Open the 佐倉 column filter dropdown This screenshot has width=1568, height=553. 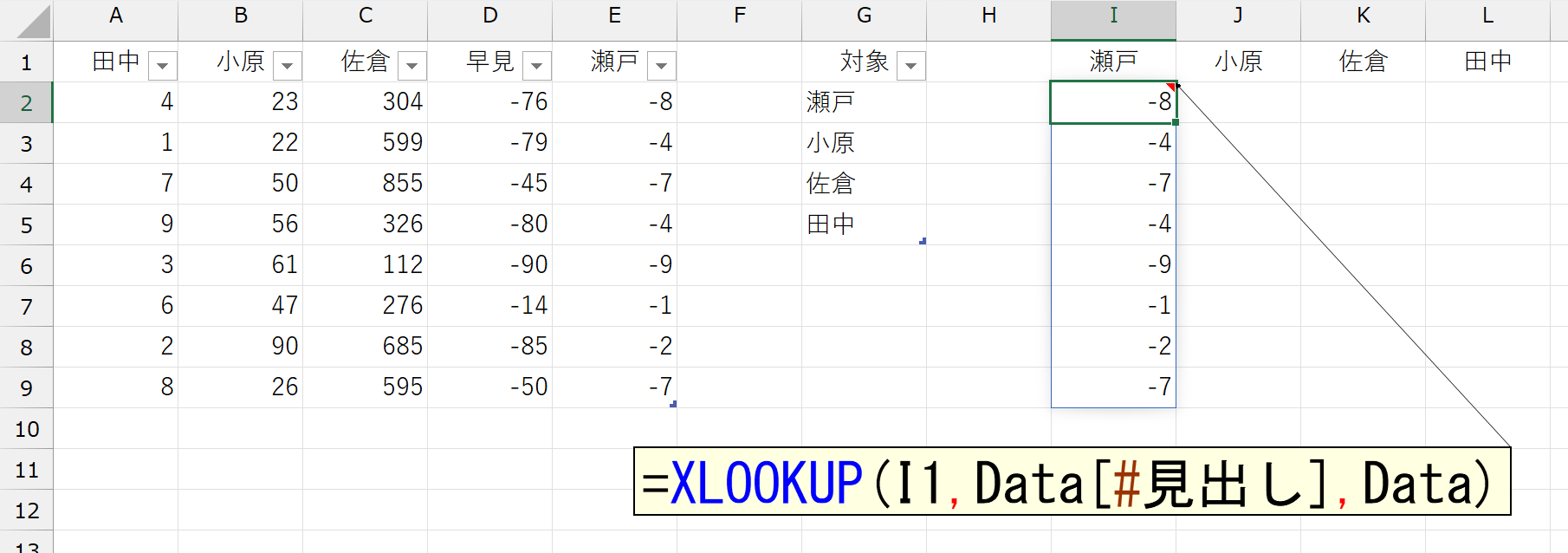click(412, 65)
